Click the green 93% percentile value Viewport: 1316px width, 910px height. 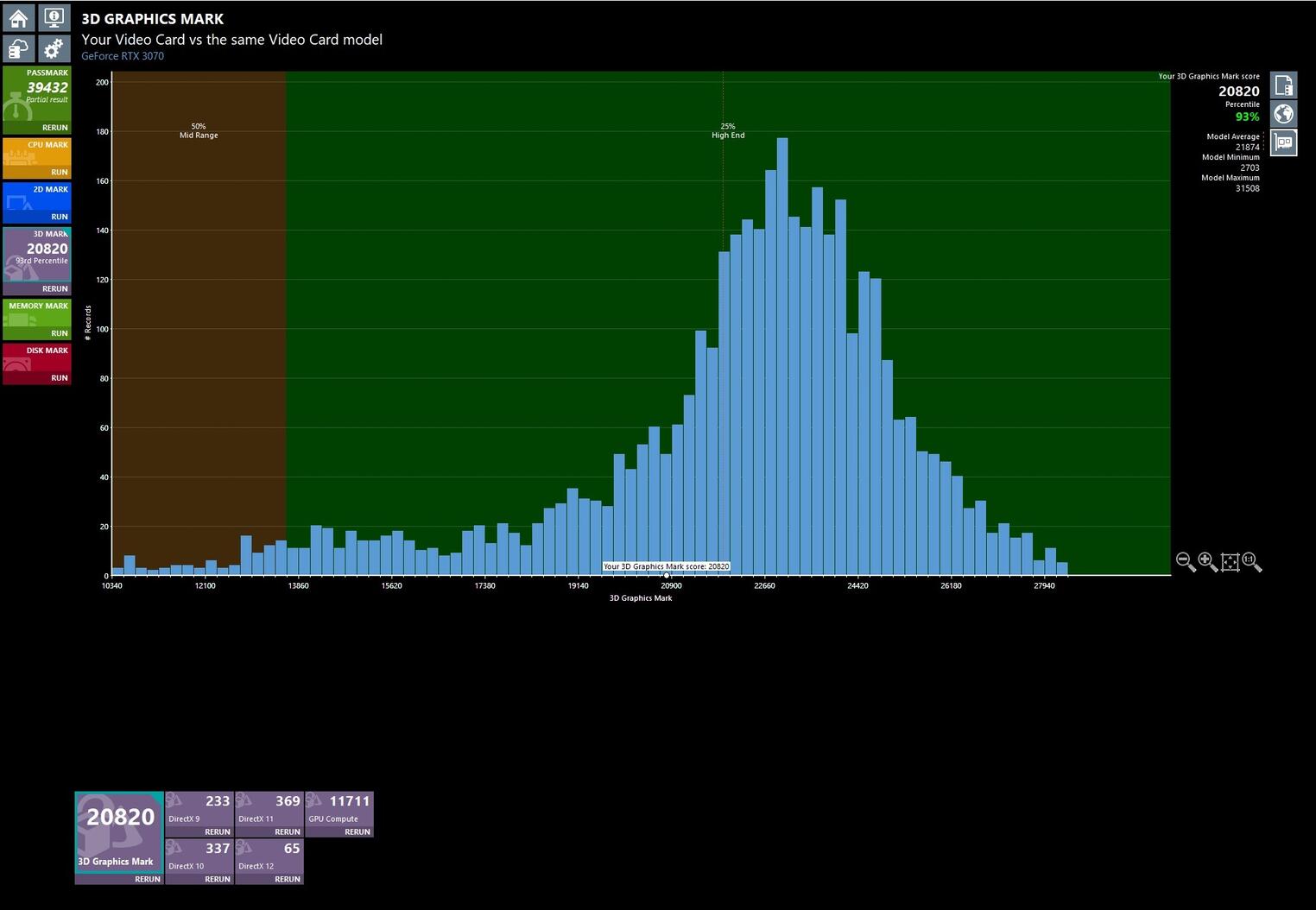(1247, 117)
